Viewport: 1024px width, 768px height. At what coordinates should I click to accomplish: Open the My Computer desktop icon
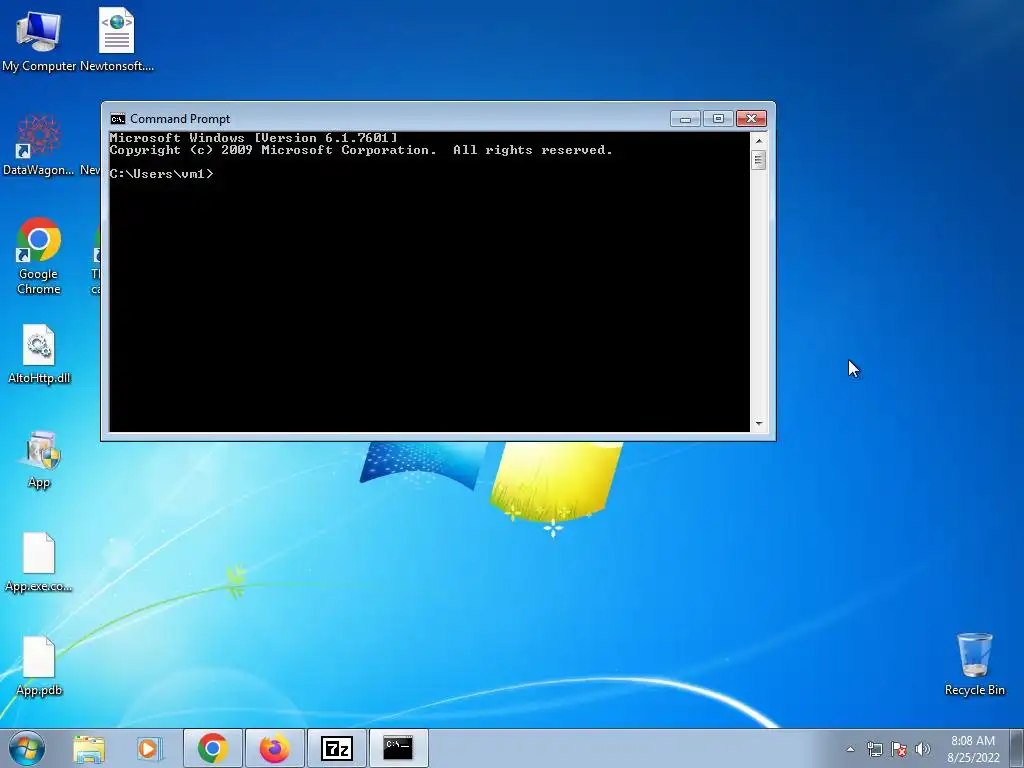coord(38,39)
